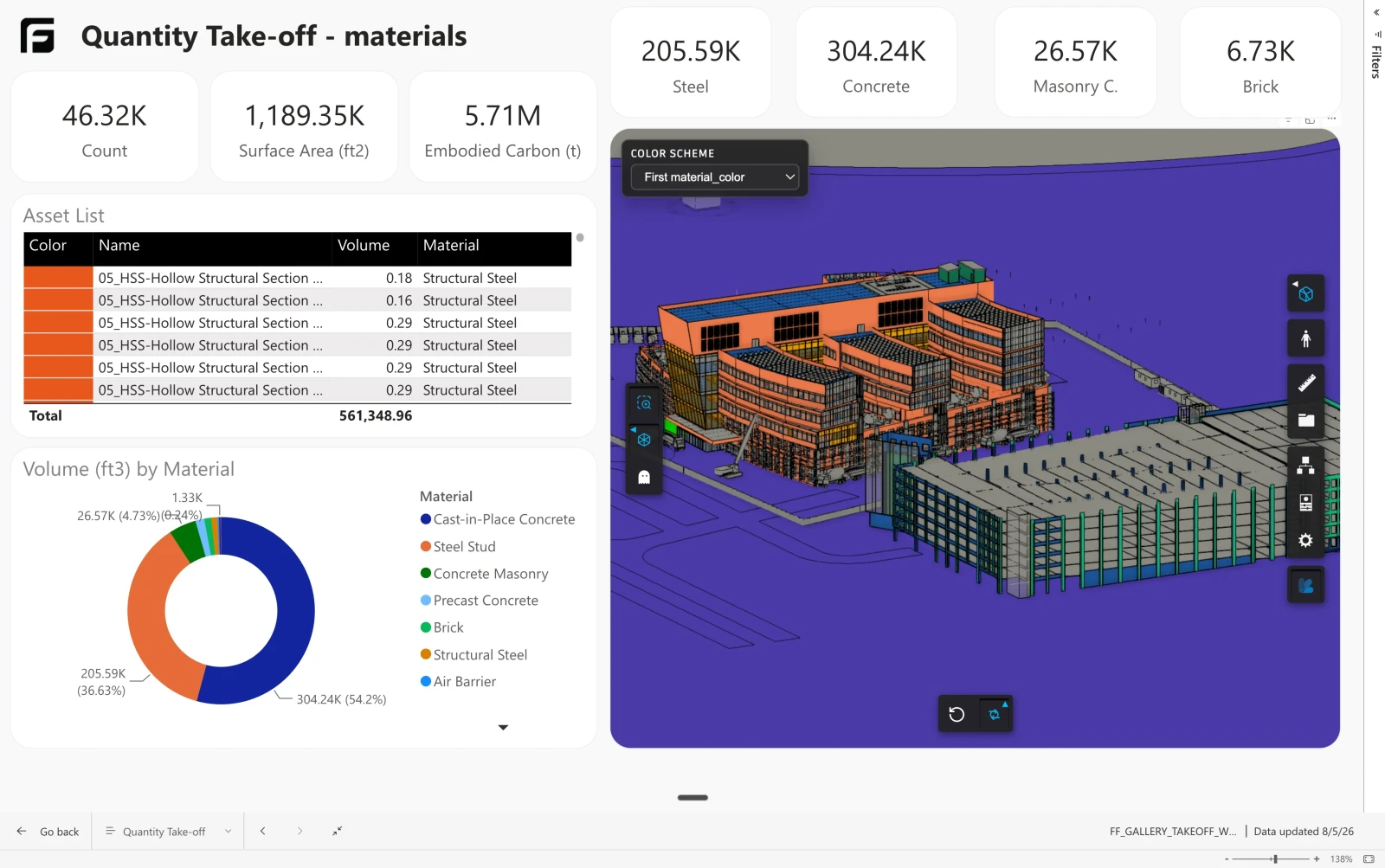Screen dimensions: 1385x868
Task: Click the isolate cube icon on left toolbar
Action: pos(644,440)
